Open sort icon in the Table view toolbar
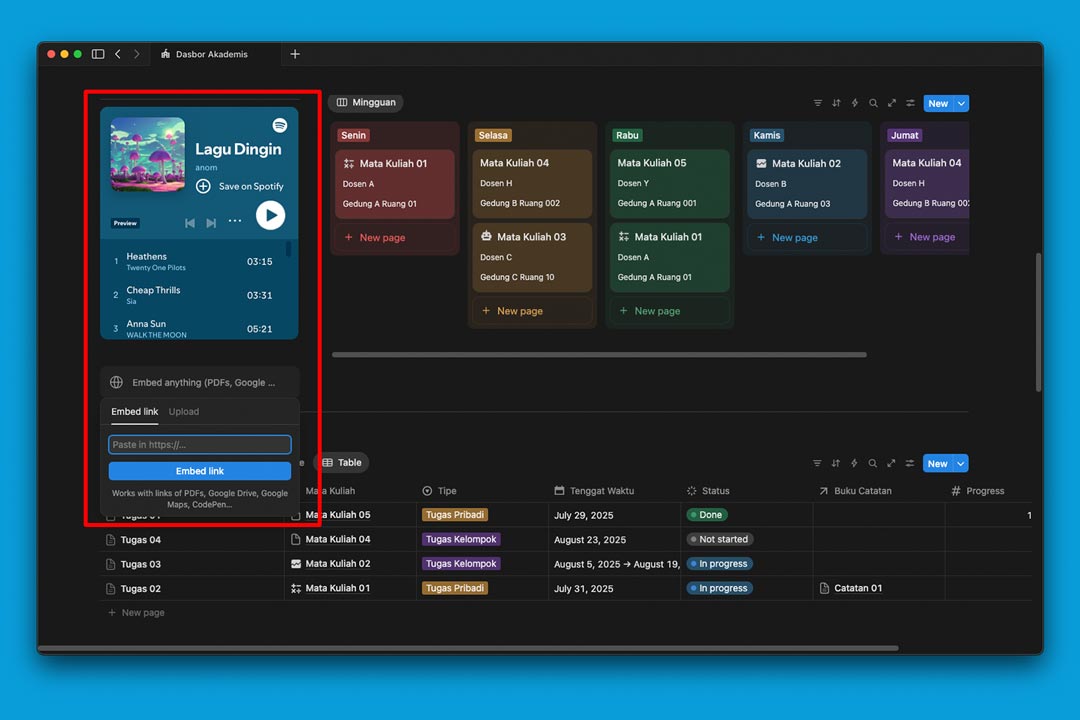1080x720 pixels. 835,464
